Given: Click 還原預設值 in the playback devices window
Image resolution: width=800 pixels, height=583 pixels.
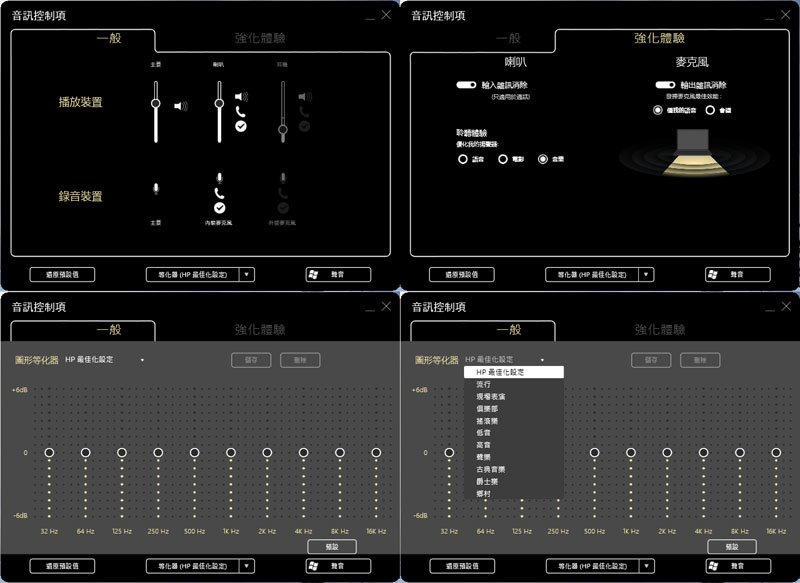Looking at the screenshot, I should [x=62, y=274].
